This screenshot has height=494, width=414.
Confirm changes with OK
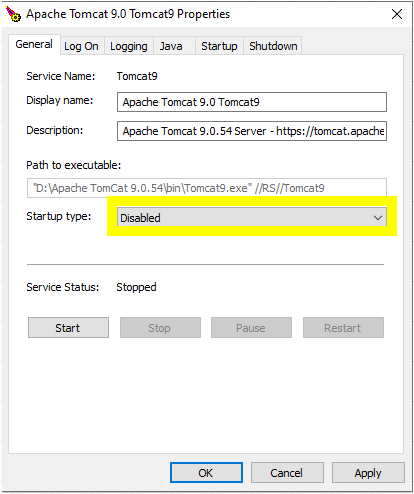[x=206, y=473]
